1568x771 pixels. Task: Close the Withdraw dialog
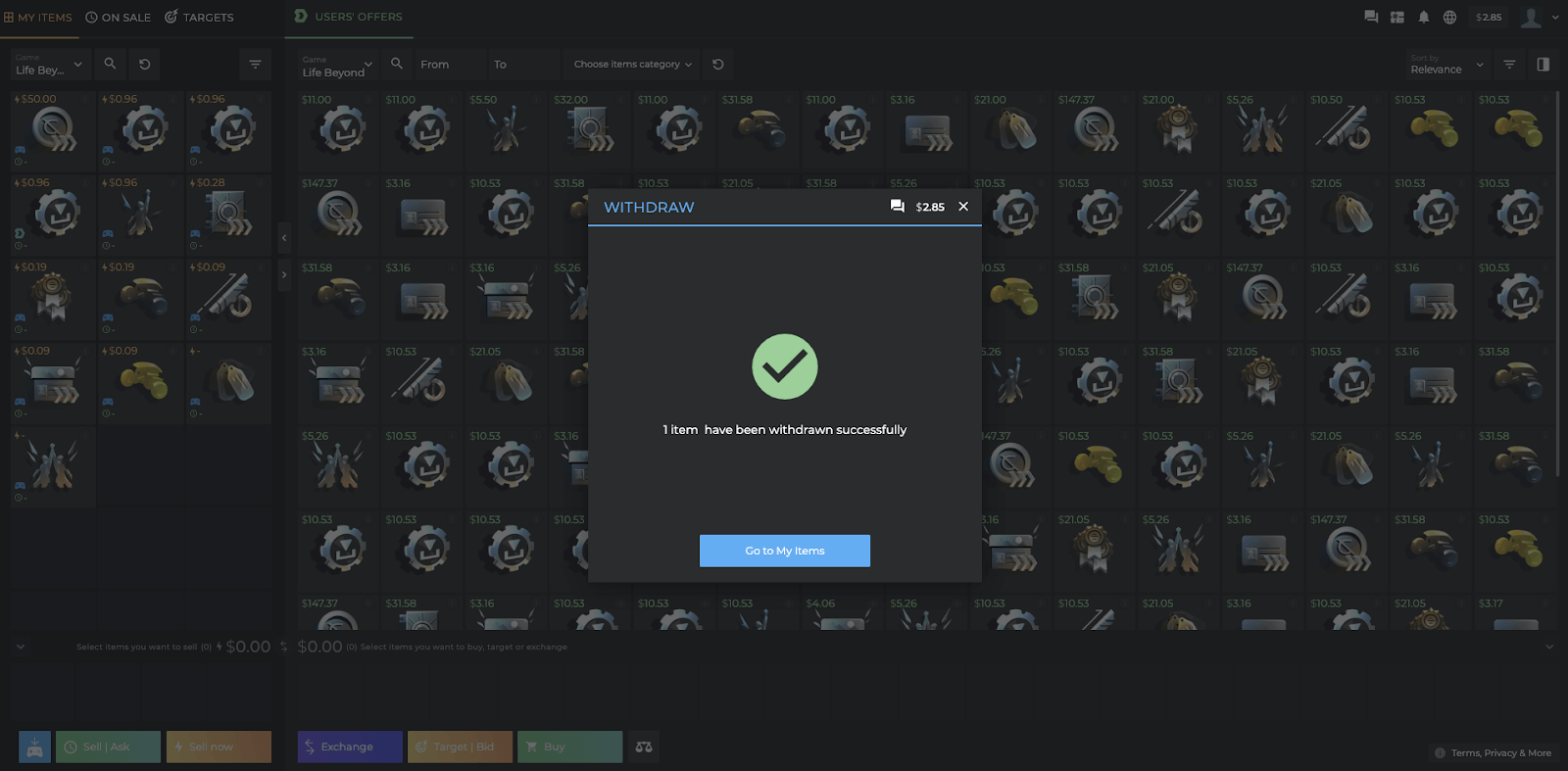[x=963, y=206]
